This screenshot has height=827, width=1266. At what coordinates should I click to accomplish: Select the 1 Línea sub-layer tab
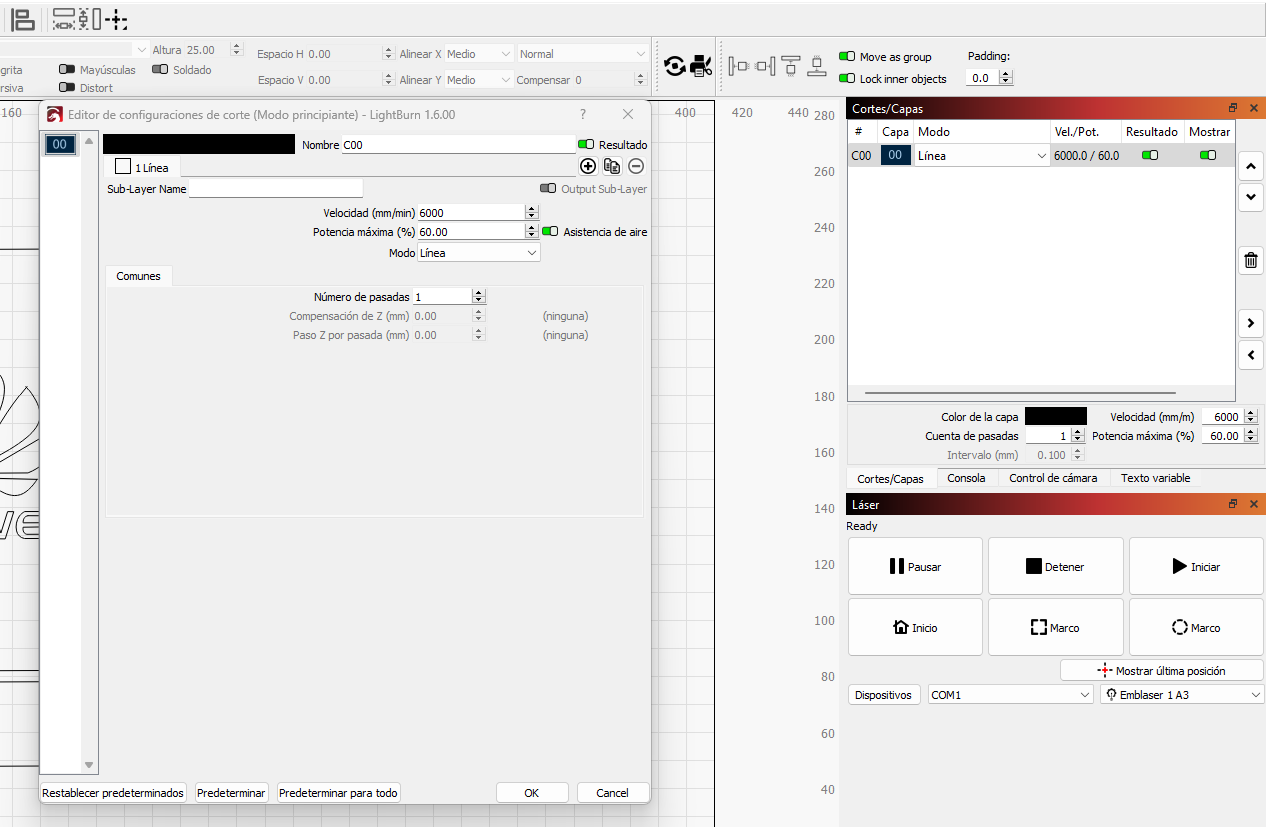click(x=142, y=167)
